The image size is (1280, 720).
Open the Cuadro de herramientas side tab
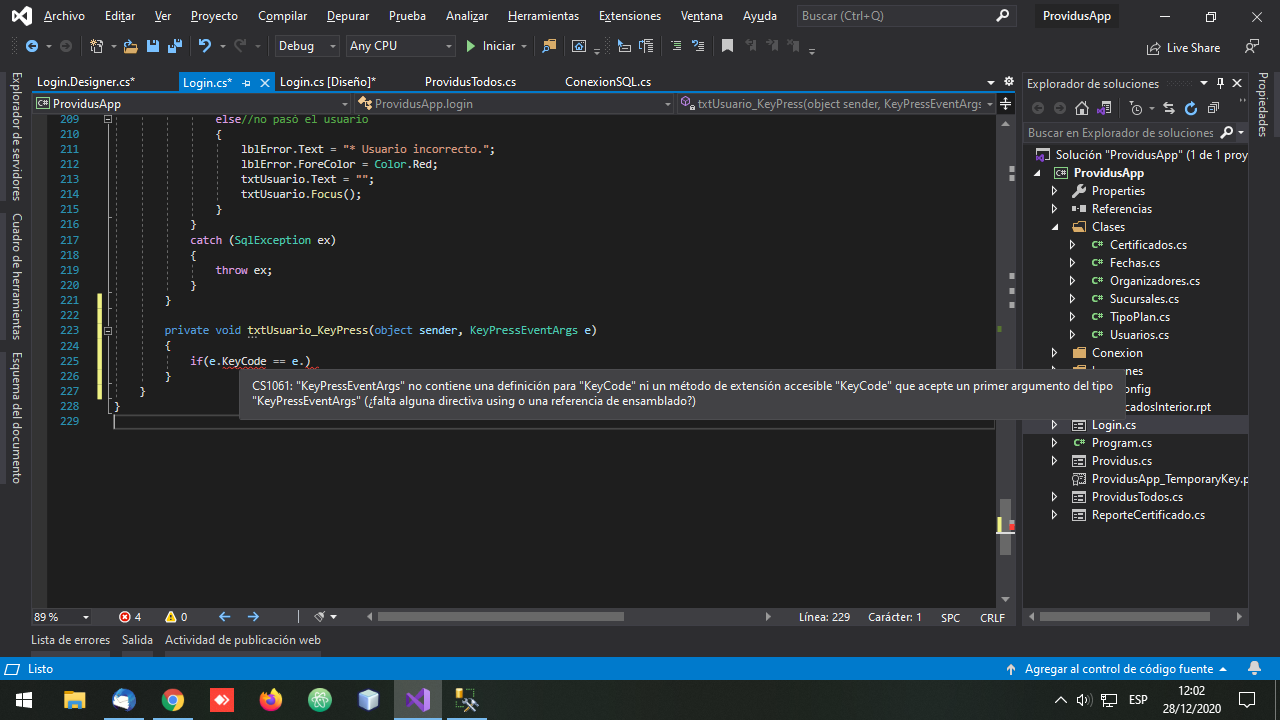pos(16,277)
